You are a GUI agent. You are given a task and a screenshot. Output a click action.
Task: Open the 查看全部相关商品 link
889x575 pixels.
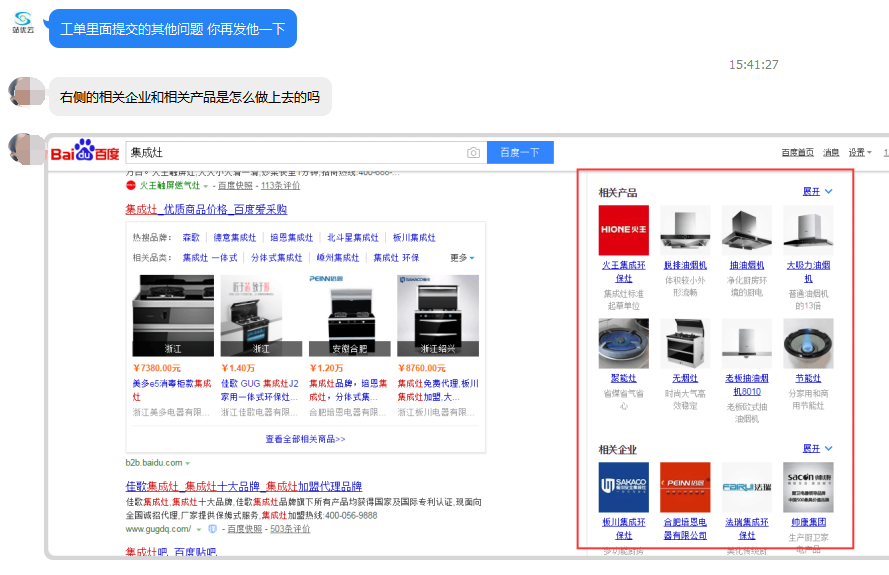[305, 439]
